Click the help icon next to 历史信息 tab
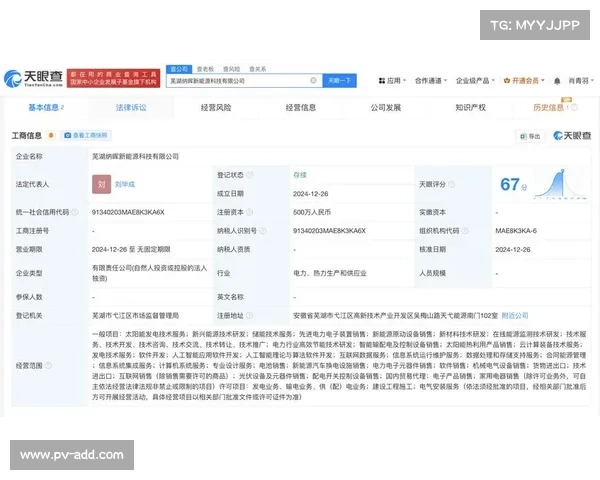The width and height of the screenshot is (600, 480). [574, 108]
